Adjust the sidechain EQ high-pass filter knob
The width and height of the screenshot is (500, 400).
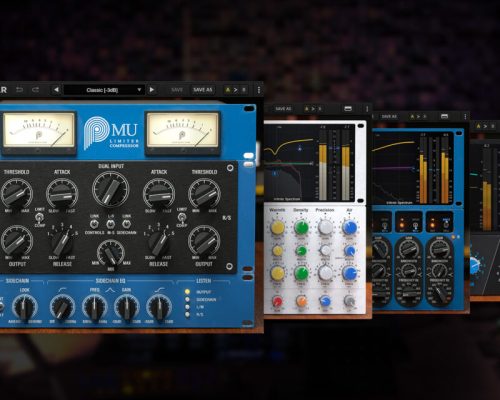pyautogui.click(x=62, y=307)
